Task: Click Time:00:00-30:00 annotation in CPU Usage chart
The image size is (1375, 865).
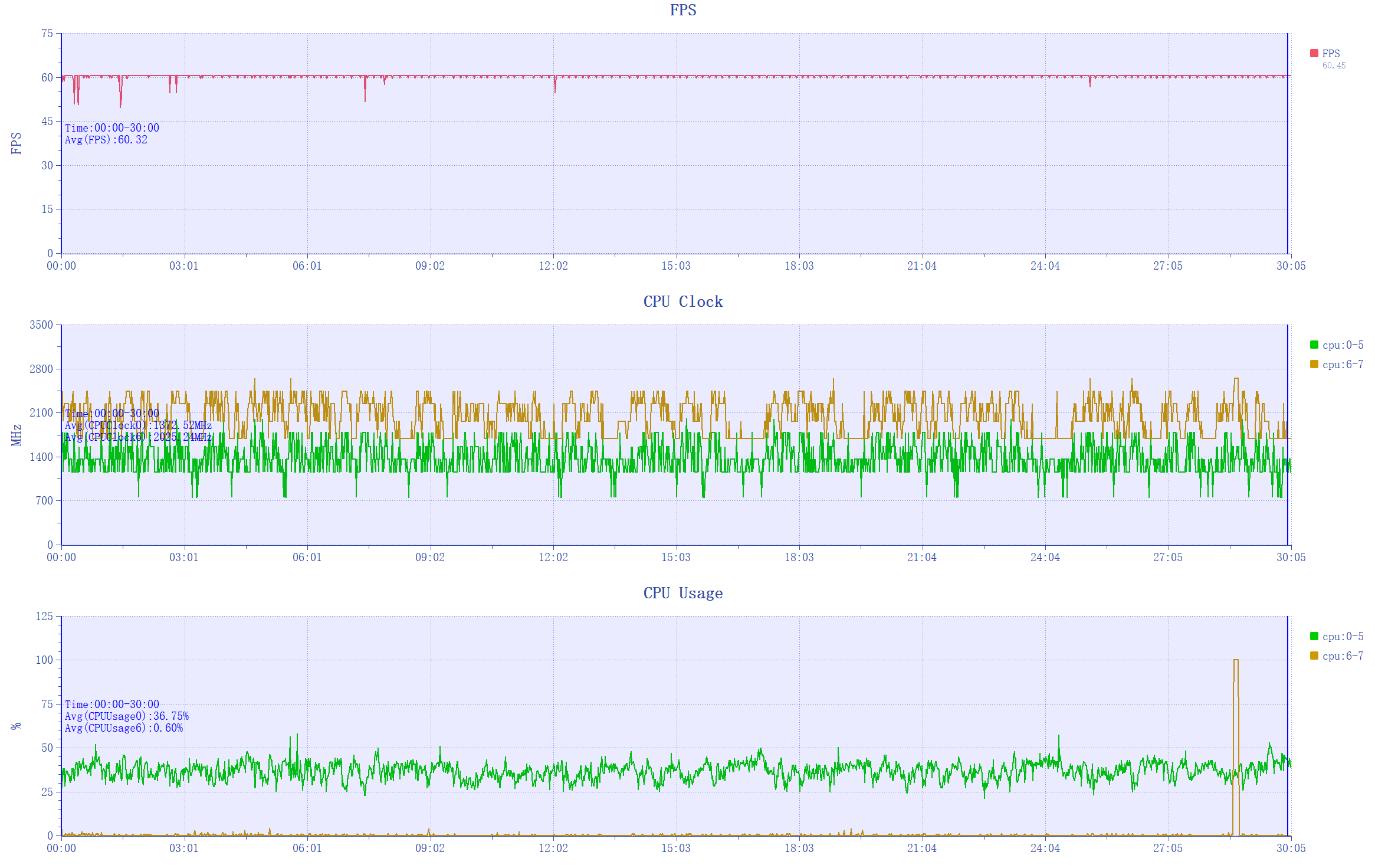Action: pos(112,705)
